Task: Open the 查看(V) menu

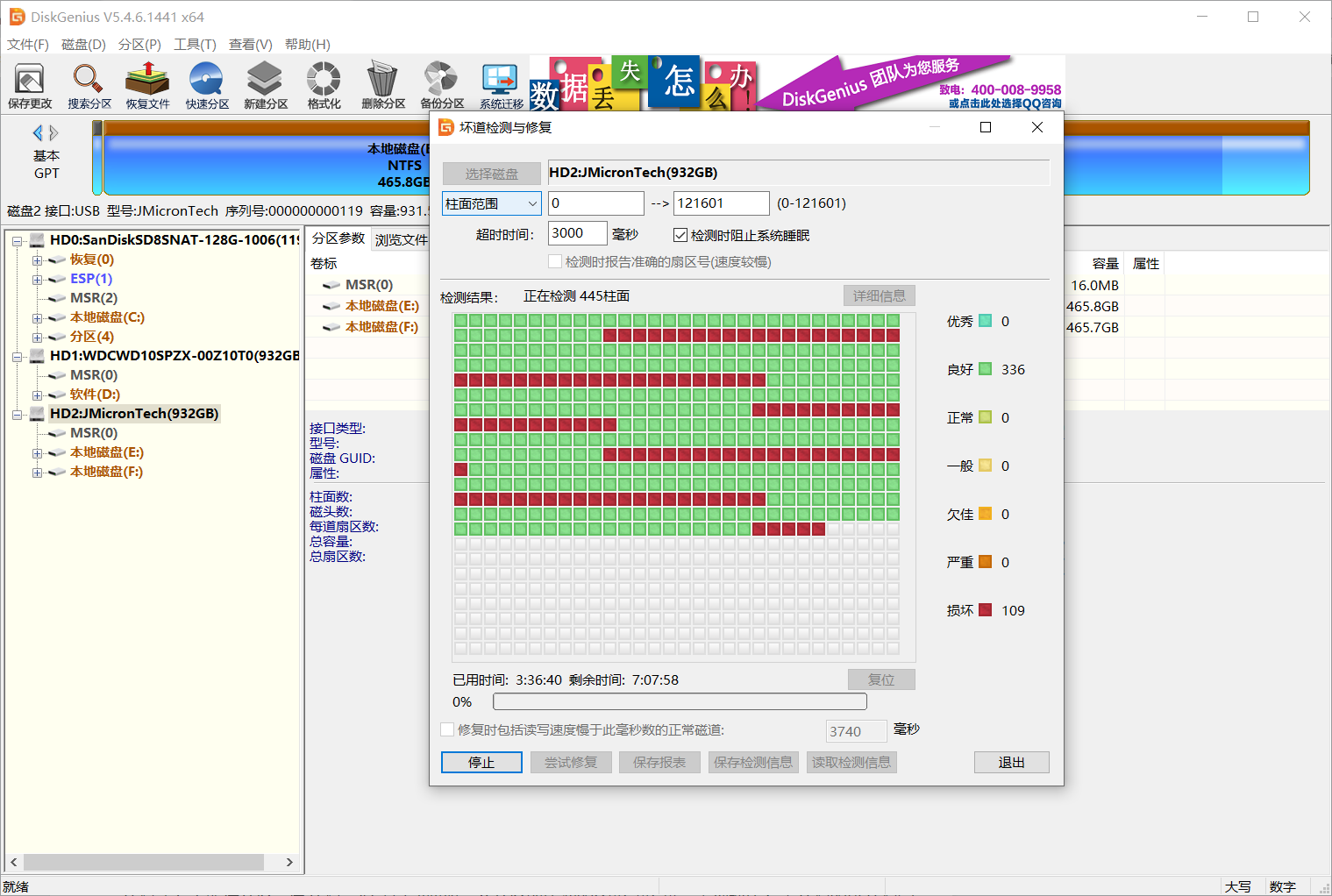Action: click(250, 44)
